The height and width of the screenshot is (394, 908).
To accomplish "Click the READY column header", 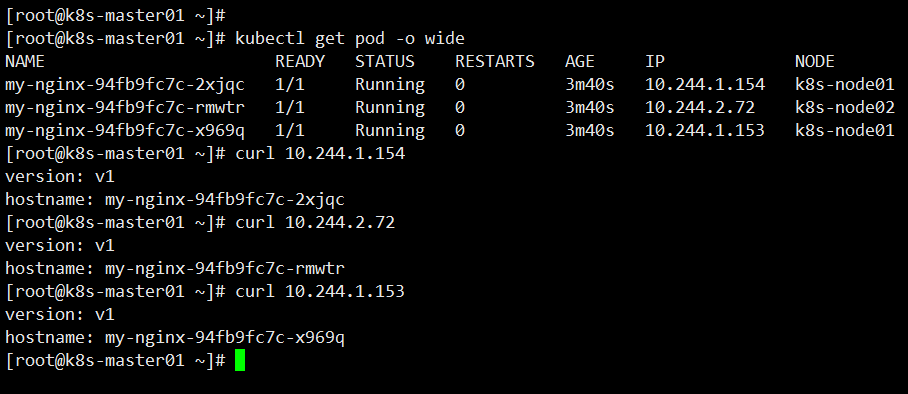I will coord(300,61).
